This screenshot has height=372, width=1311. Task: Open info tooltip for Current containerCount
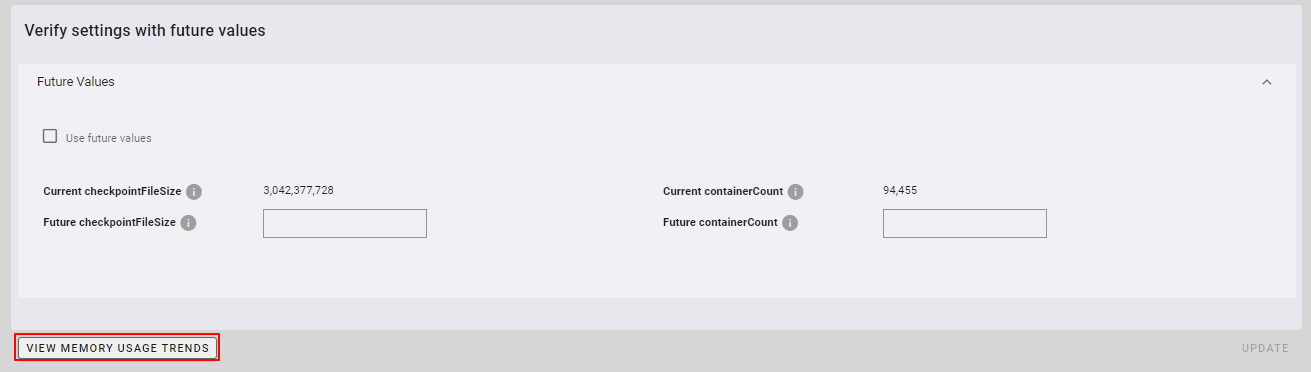point(795,192)
